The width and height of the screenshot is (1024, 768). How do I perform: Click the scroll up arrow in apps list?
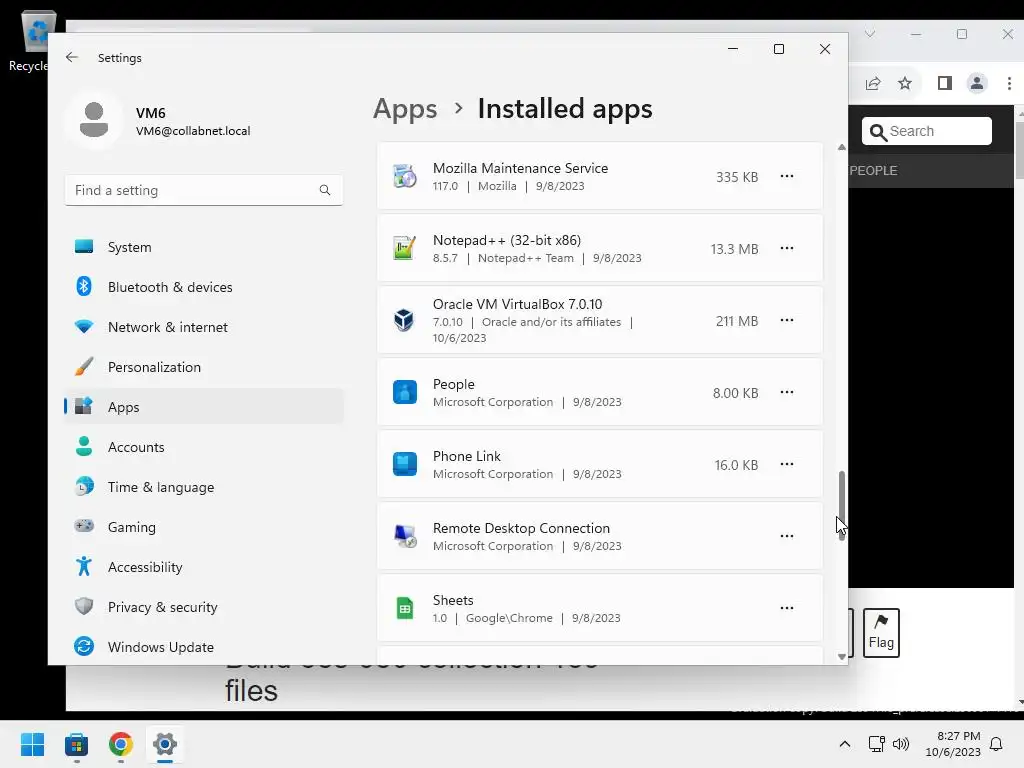(x=842, y=148)
